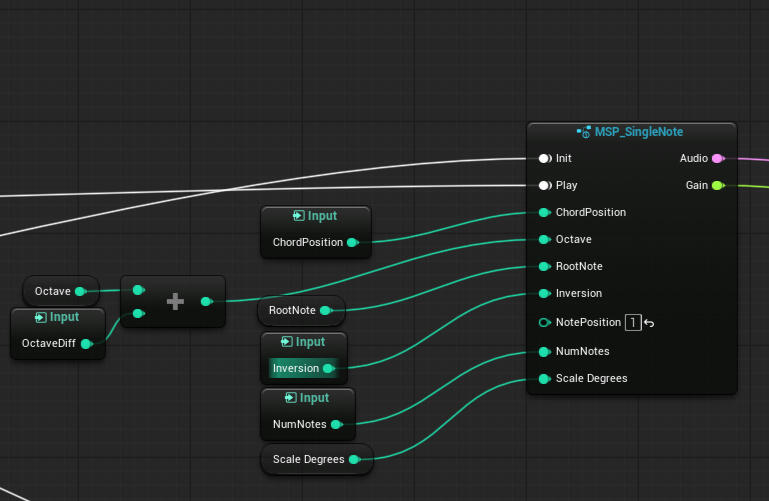Click the Play trigger input pin
Viewport: 769px width, 501px height.
tap(544, 185)
